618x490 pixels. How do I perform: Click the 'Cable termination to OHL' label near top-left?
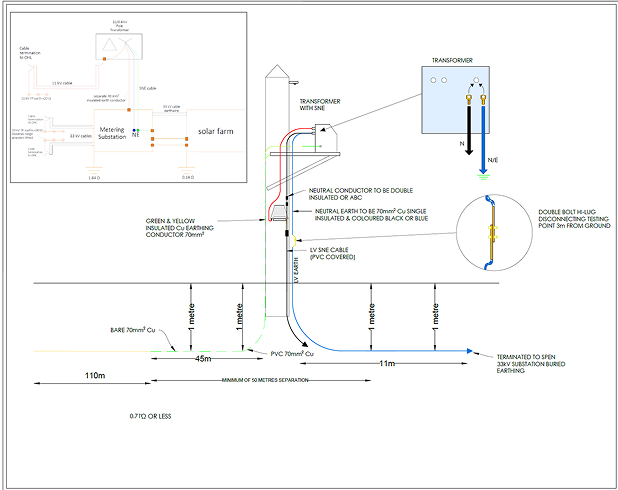click(x=30, y=53)
